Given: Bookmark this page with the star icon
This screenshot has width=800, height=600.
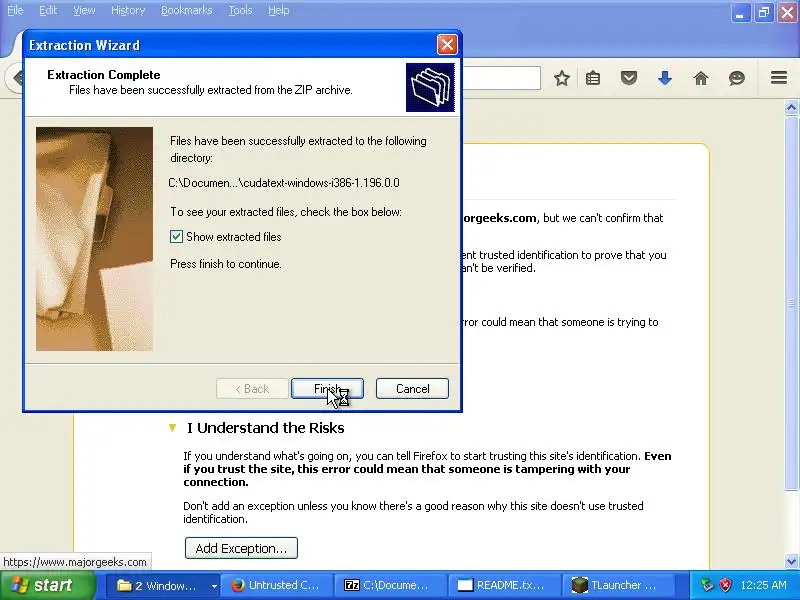Looking at the screenshot, I should pos(562,78).
